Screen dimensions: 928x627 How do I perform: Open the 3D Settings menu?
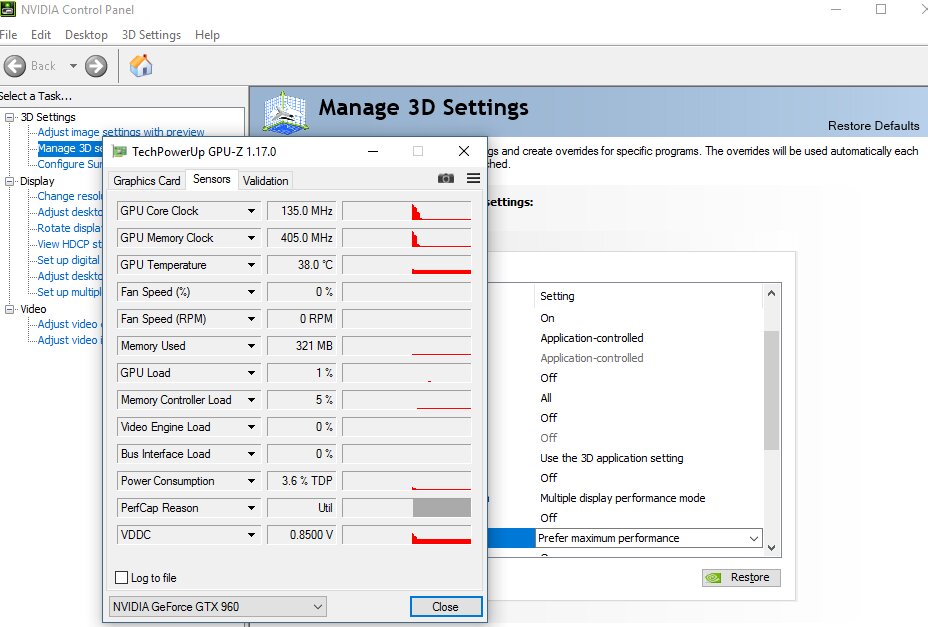tap(152, 35)
